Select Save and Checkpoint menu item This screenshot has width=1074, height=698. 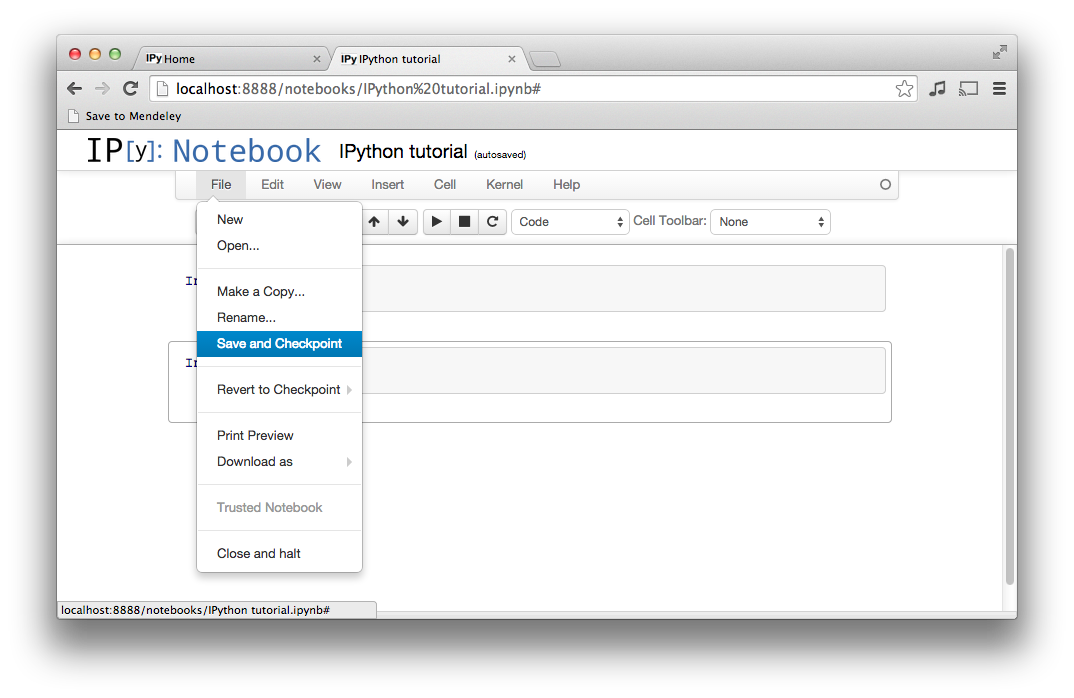coord(279,344)
